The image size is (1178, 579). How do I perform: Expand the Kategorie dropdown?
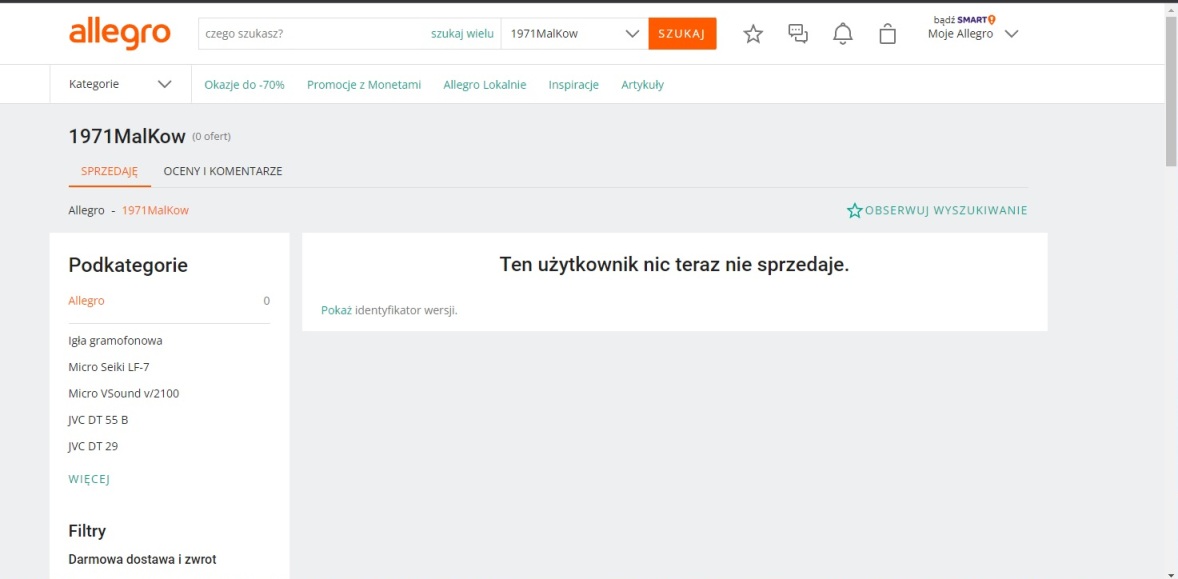click(x=120, y=84)
